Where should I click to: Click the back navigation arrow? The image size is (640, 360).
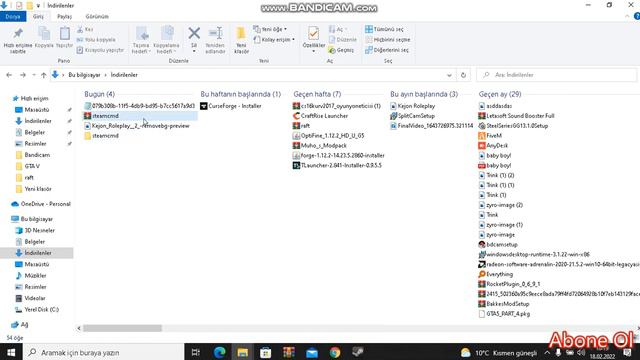point(9,75)
